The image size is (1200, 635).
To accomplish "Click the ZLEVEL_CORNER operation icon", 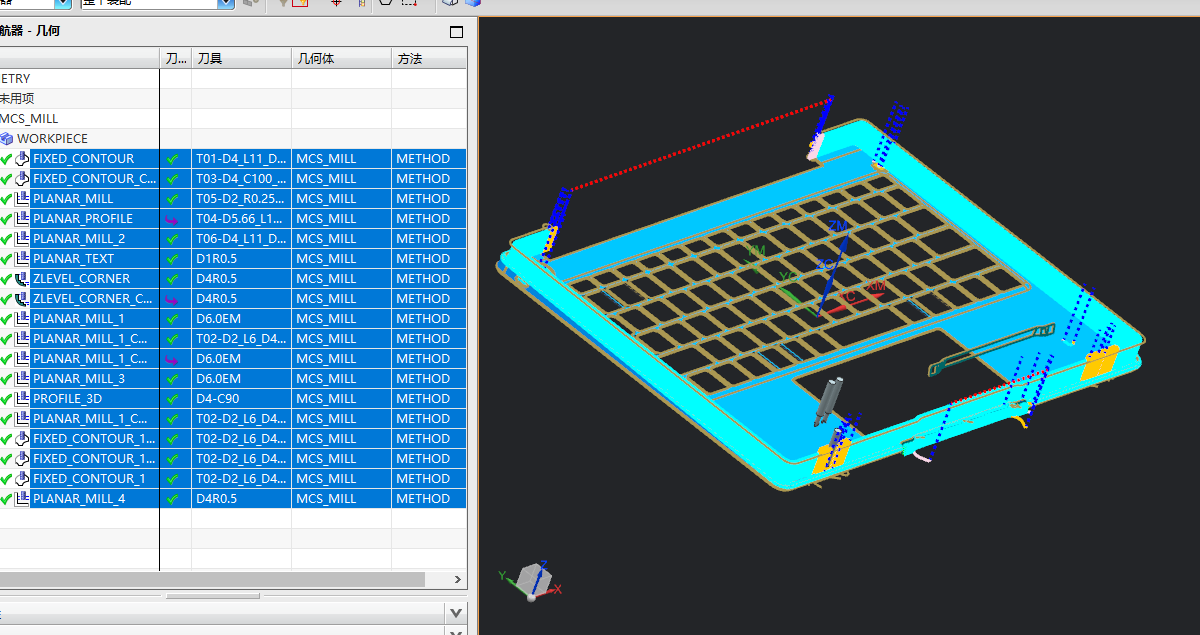I will [21, 279].
